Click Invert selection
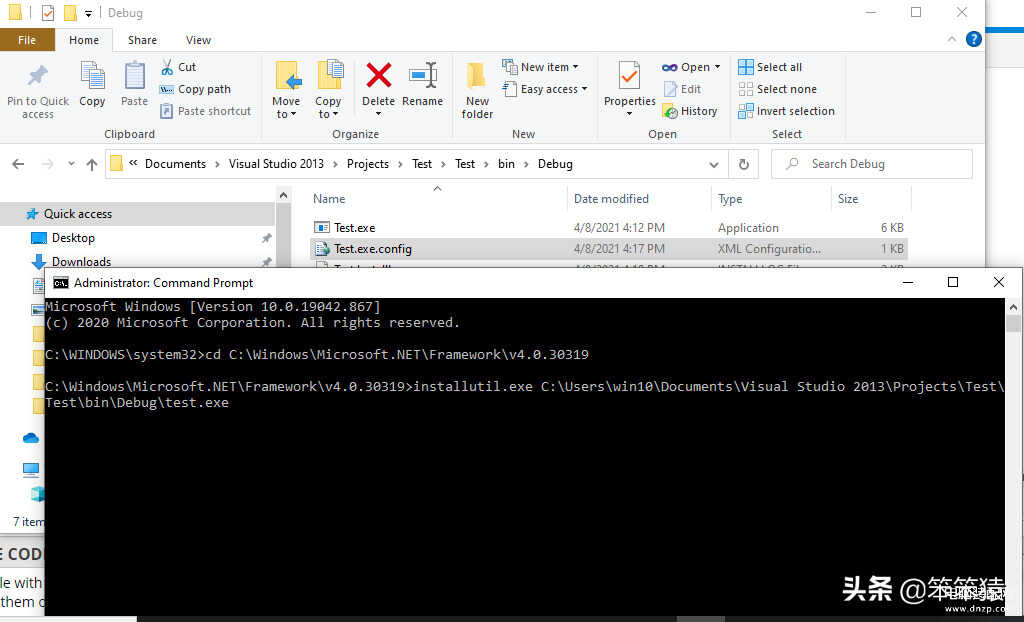 786,111
